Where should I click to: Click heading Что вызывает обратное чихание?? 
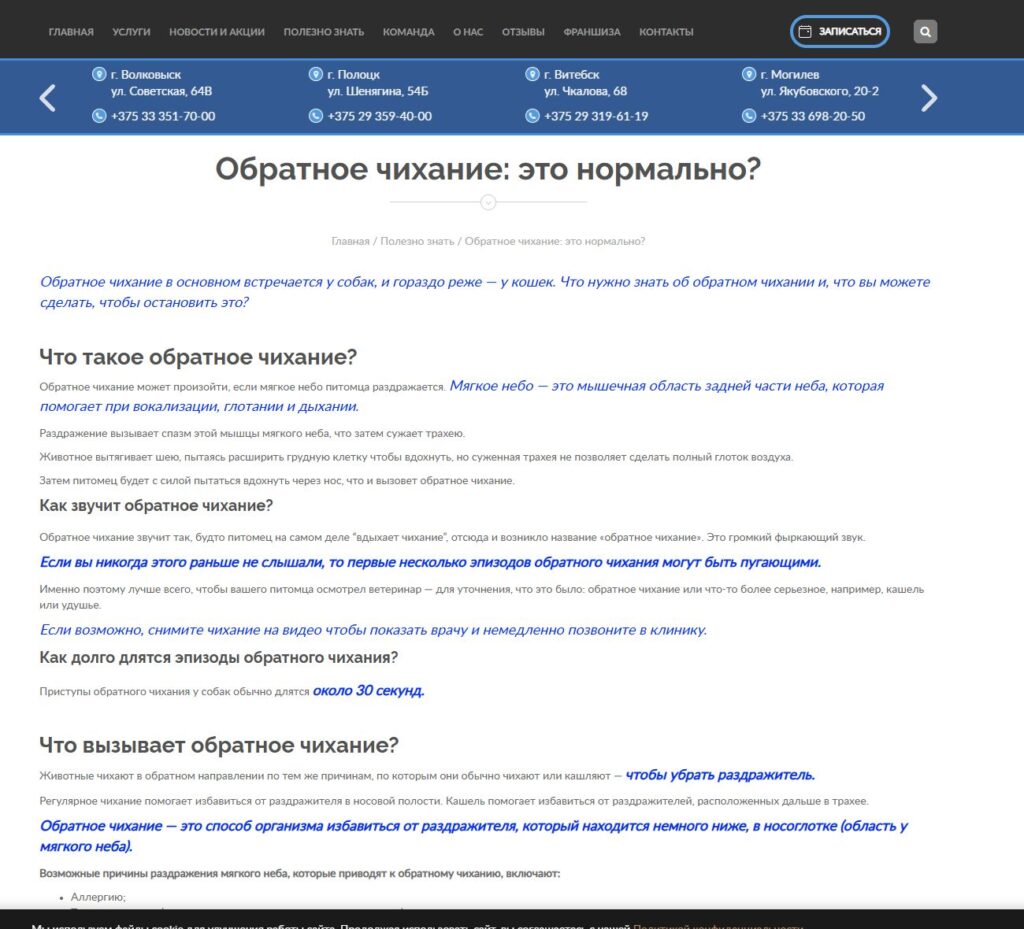point(219,745)
